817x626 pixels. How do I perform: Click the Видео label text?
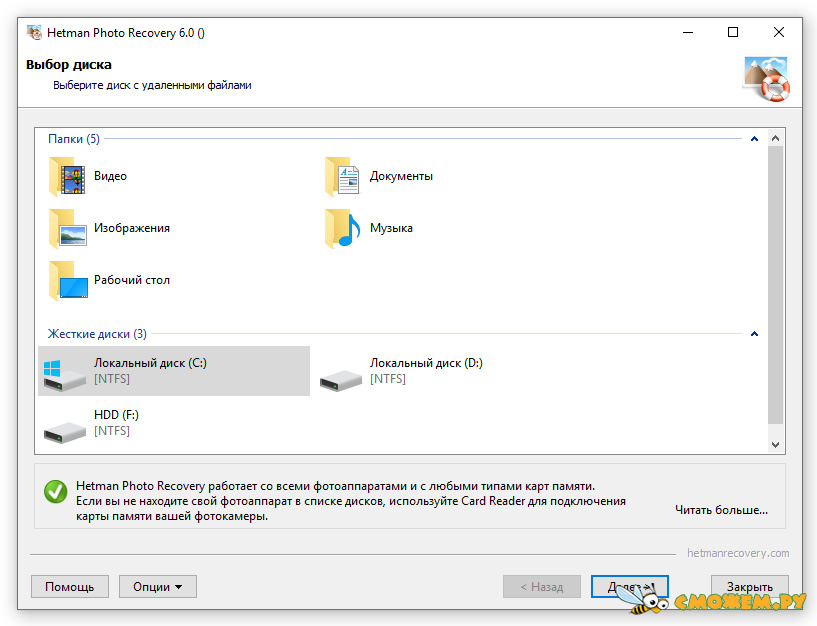pos(110,176)
